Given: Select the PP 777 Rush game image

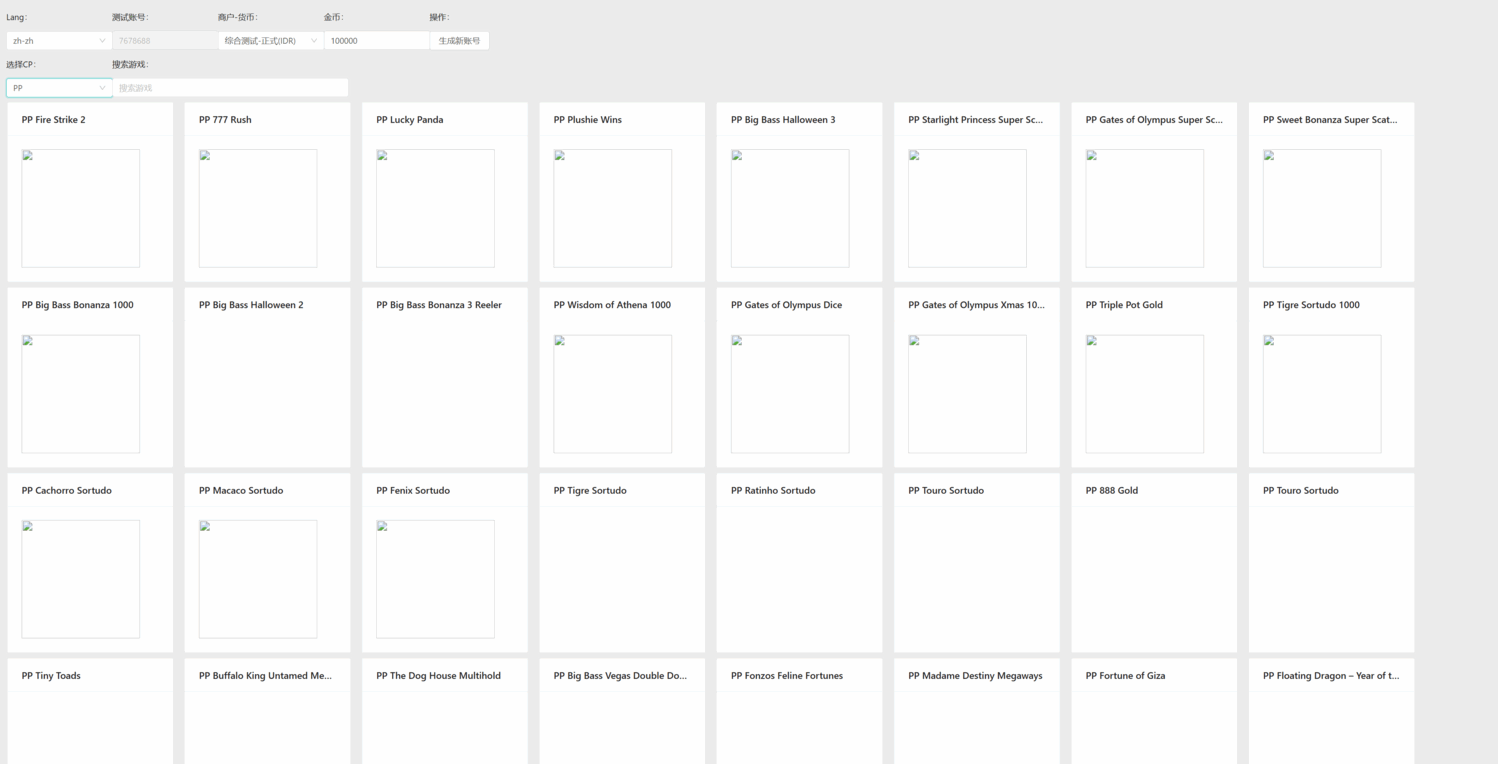Looking at the screenshot, I should pyautogui.click(x=258, y=208).
